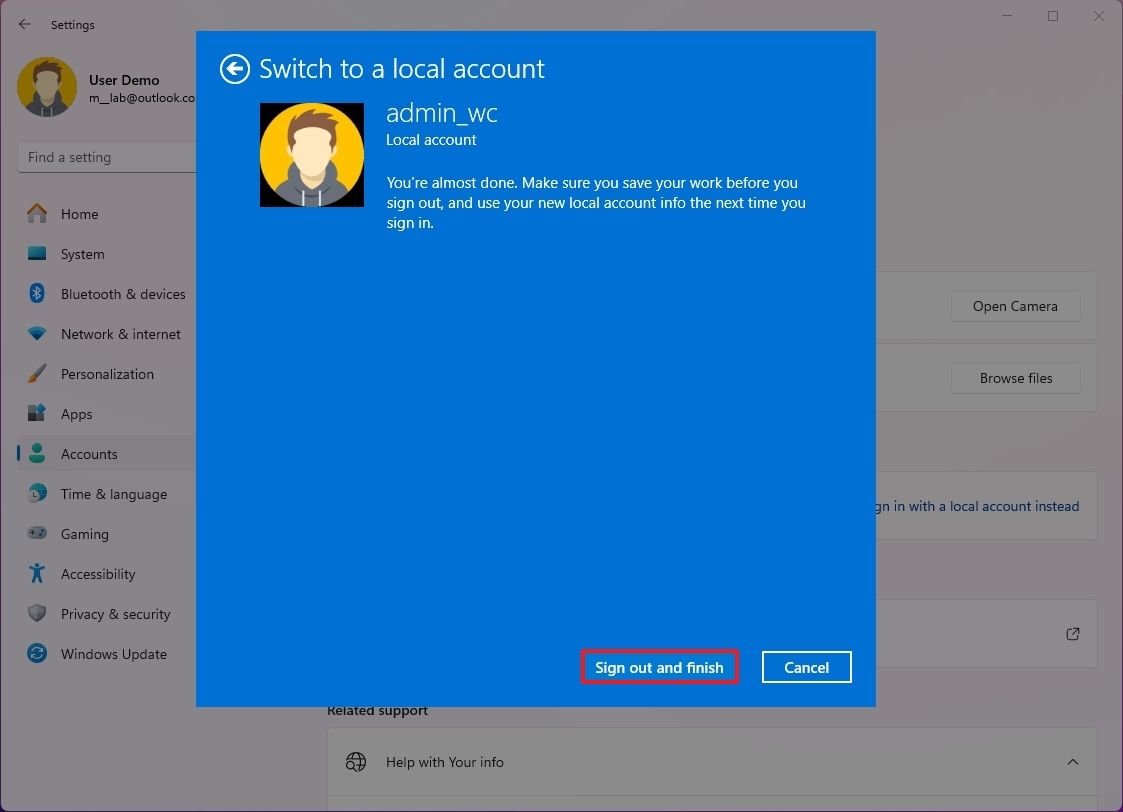Cancel switching to a local account
The width and height of the screenshot is (1123, 812).
point(806,667)
